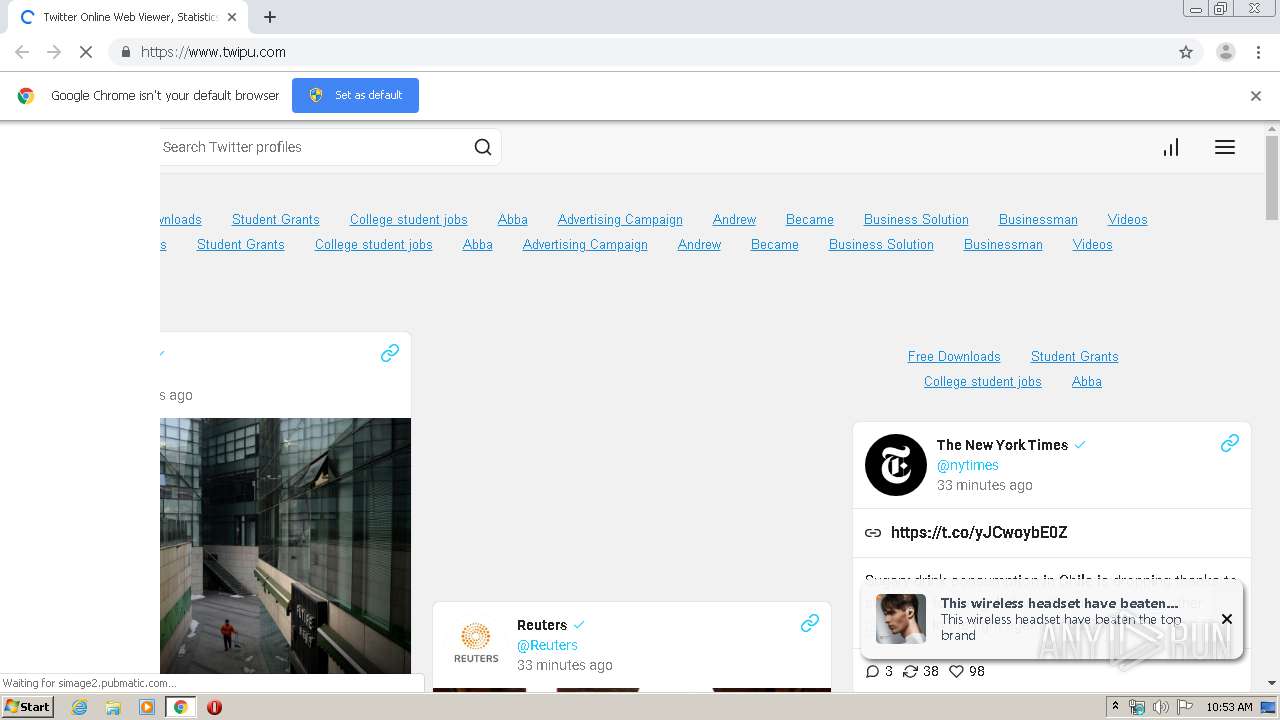This screenshot has width=1280, height=720.
Task: Click link icon on the photo tweet card
Action: click(x=390, y=353)
